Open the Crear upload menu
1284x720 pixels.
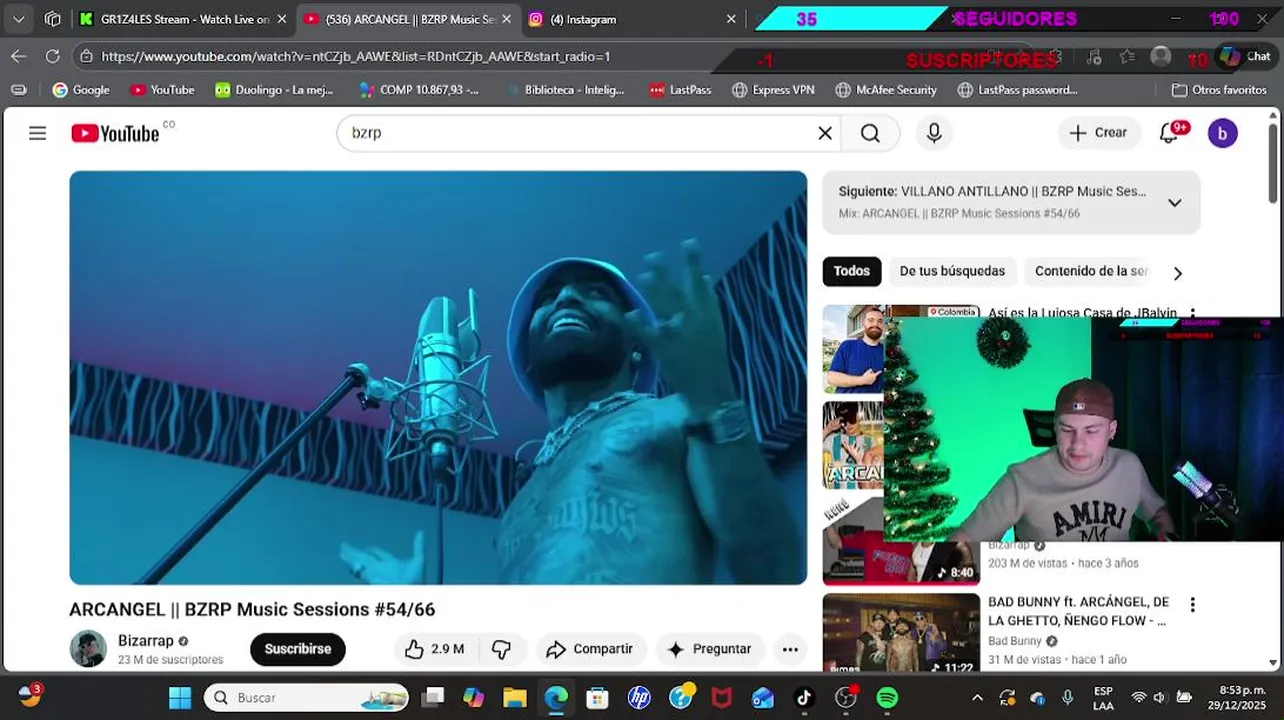pyautogui.click(x=1098, y=133)
